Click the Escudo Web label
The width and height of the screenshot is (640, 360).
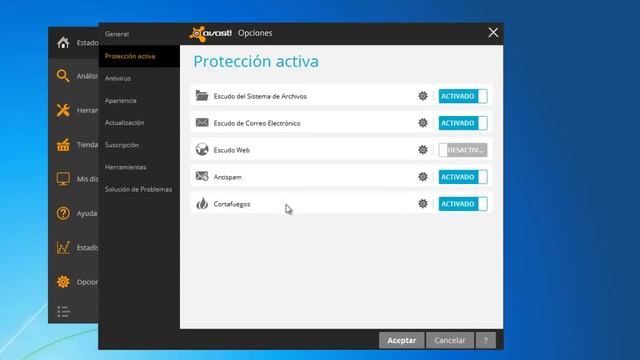pos(231,150)
